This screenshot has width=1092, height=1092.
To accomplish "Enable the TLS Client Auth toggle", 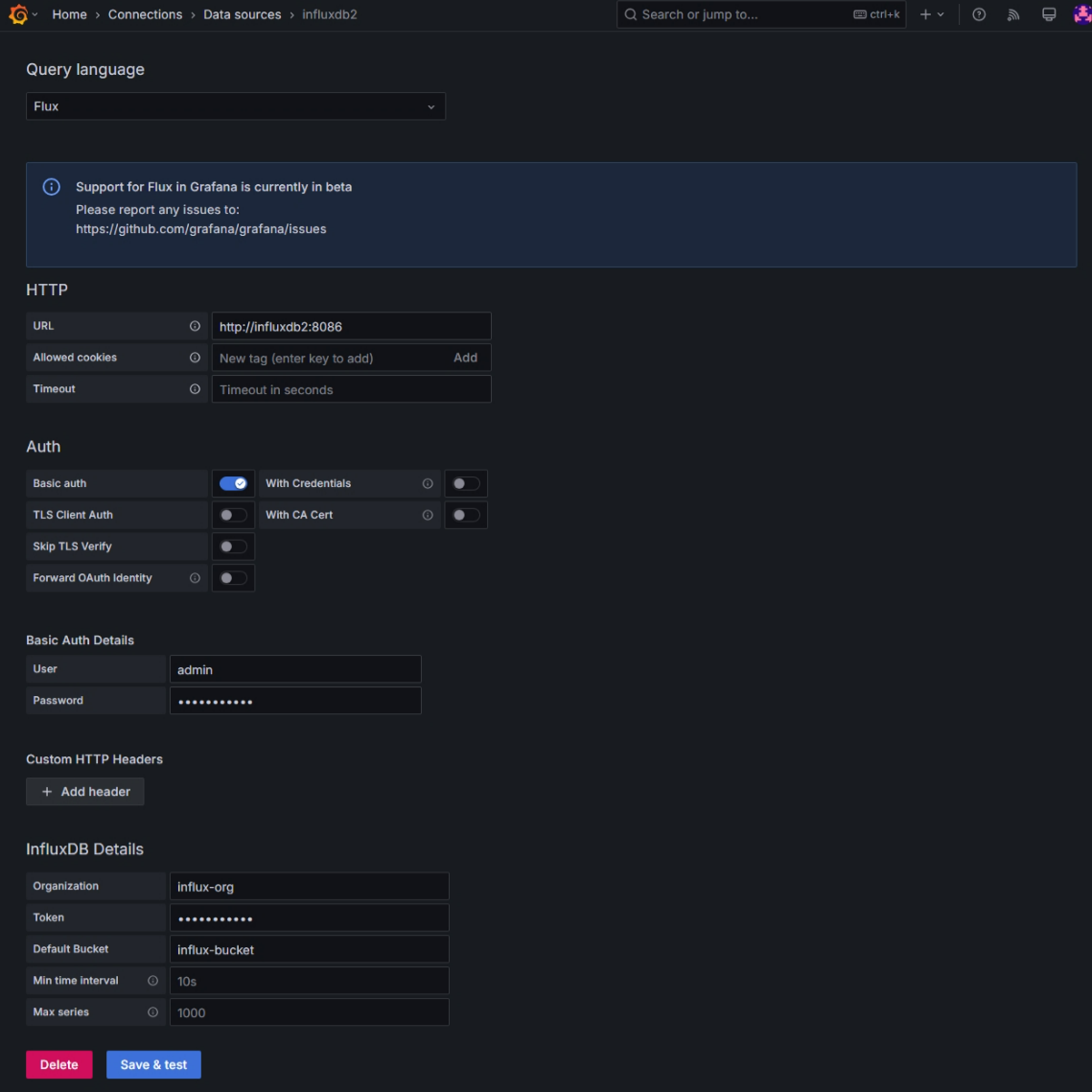I will [233, 515].
